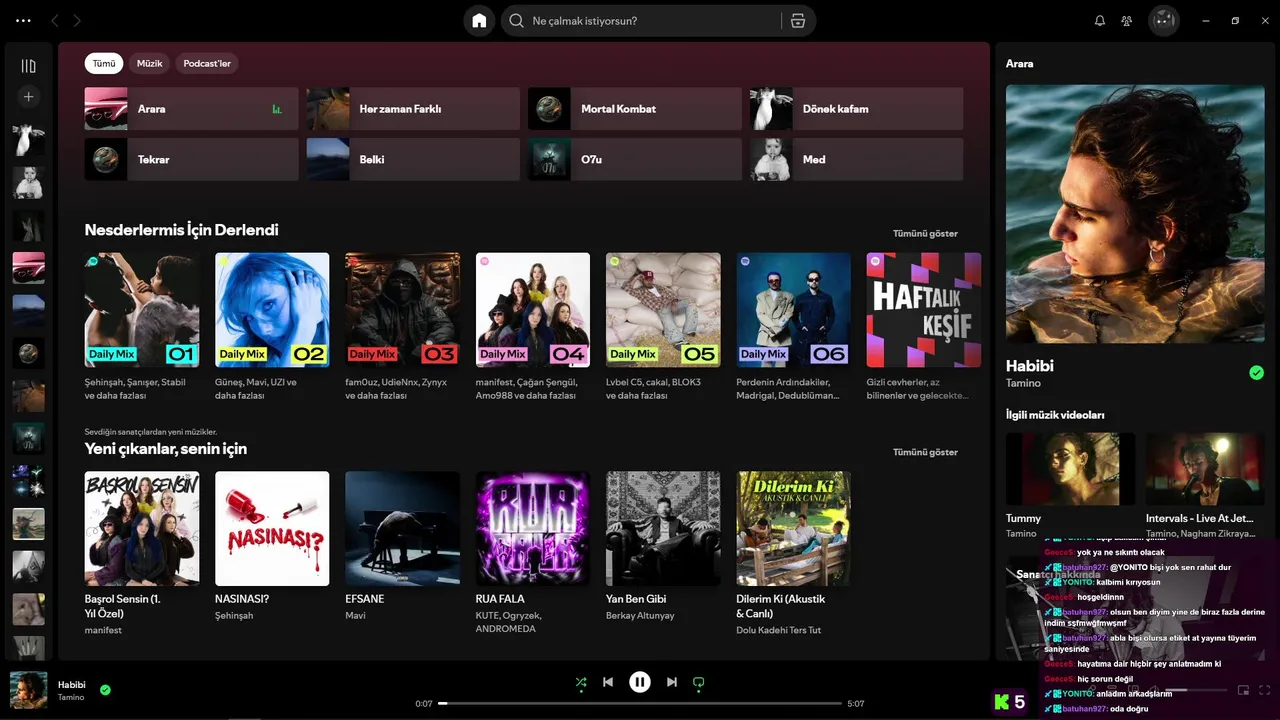Image resolution: width=1280 pixels, height=720 pixels.
Task: Click the Habibi title in bottom bar
Action: 72,685
